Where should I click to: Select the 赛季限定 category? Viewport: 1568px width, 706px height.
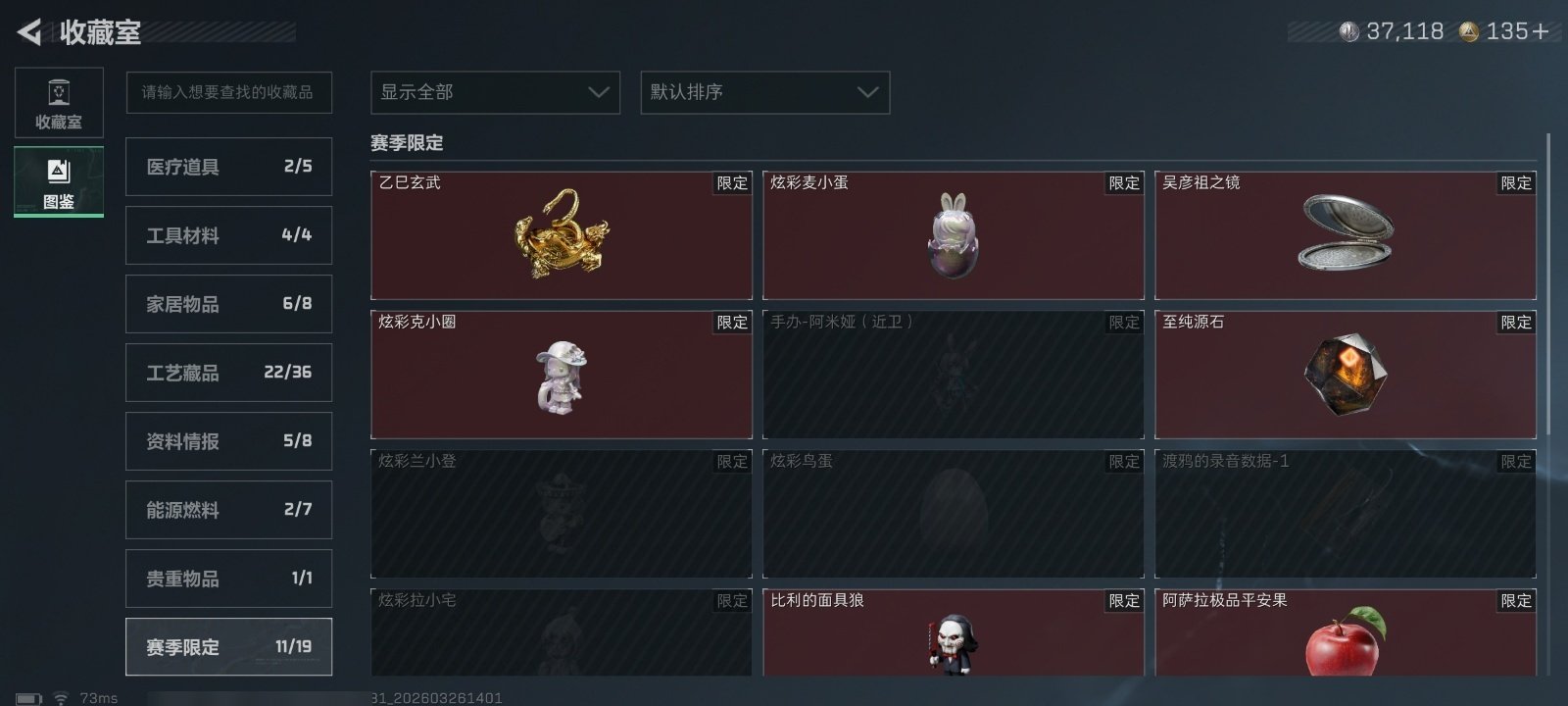coord(228,647)
